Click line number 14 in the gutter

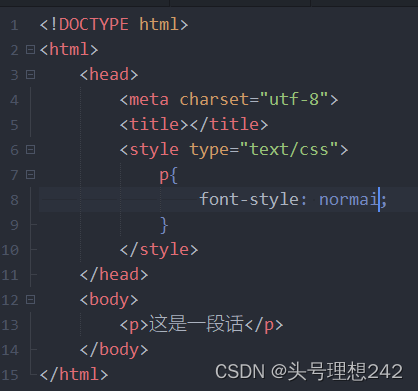point(10,350)
